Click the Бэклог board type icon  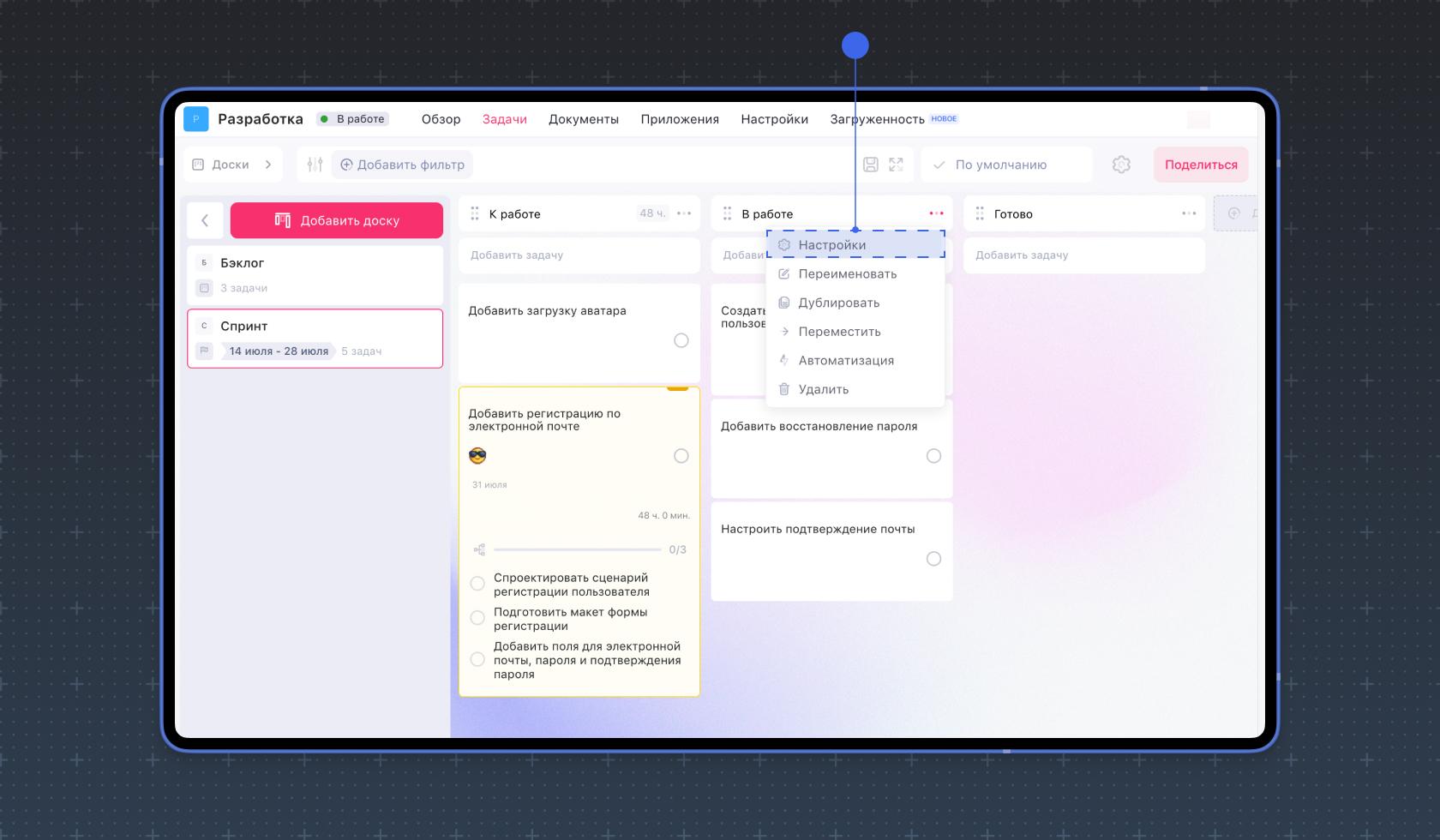click(x=204, y=288)
